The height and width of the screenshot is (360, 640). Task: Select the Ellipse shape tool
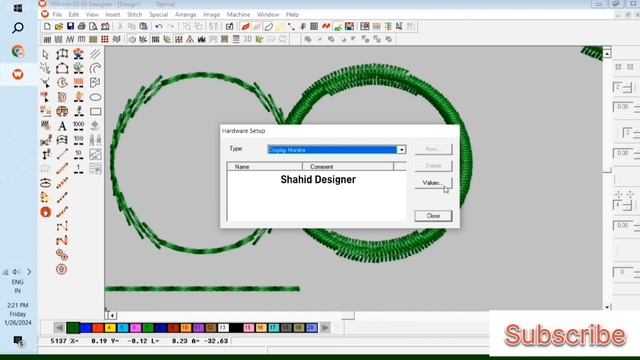click(95, 97)
